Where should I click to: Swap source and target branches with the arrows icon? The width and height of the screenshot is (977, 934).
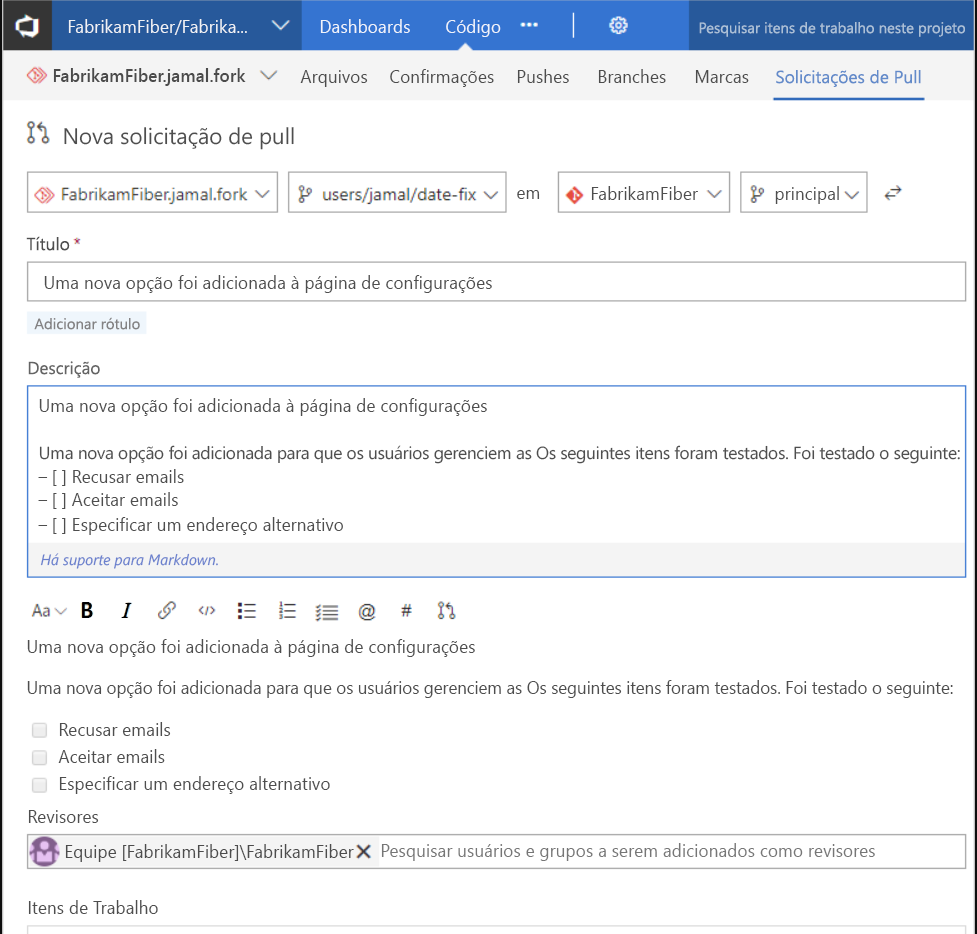point(892,192)
